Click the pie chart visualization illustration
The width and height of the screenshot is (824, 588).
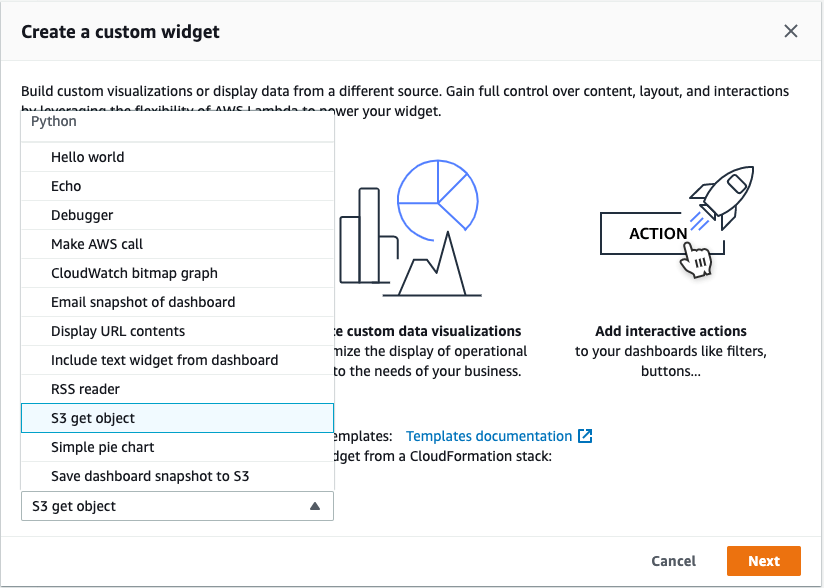pos(440,200)
